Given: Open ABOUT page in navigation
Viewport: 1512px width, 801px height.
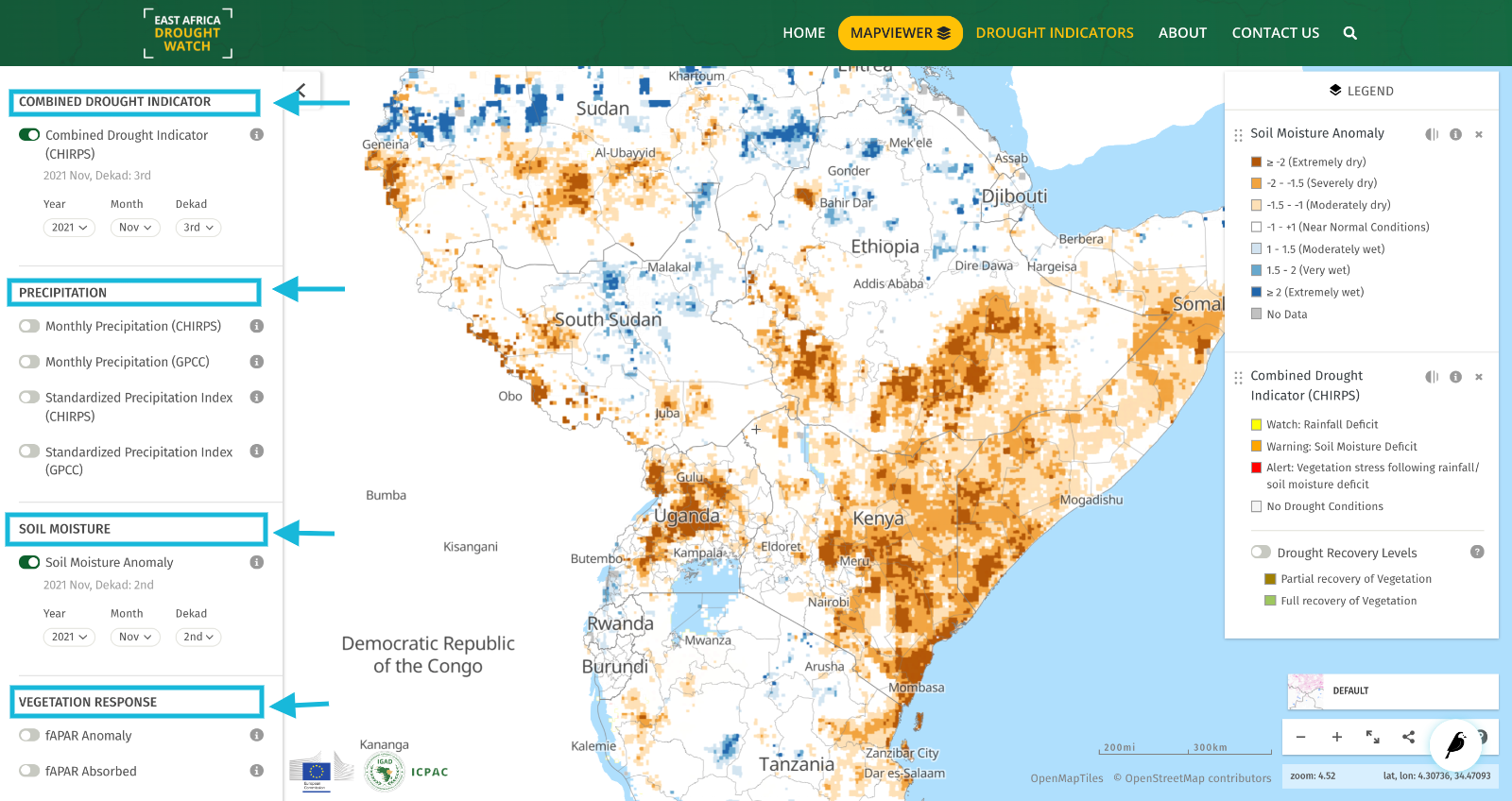Looking at the screenshot, I should point(1183,33).
